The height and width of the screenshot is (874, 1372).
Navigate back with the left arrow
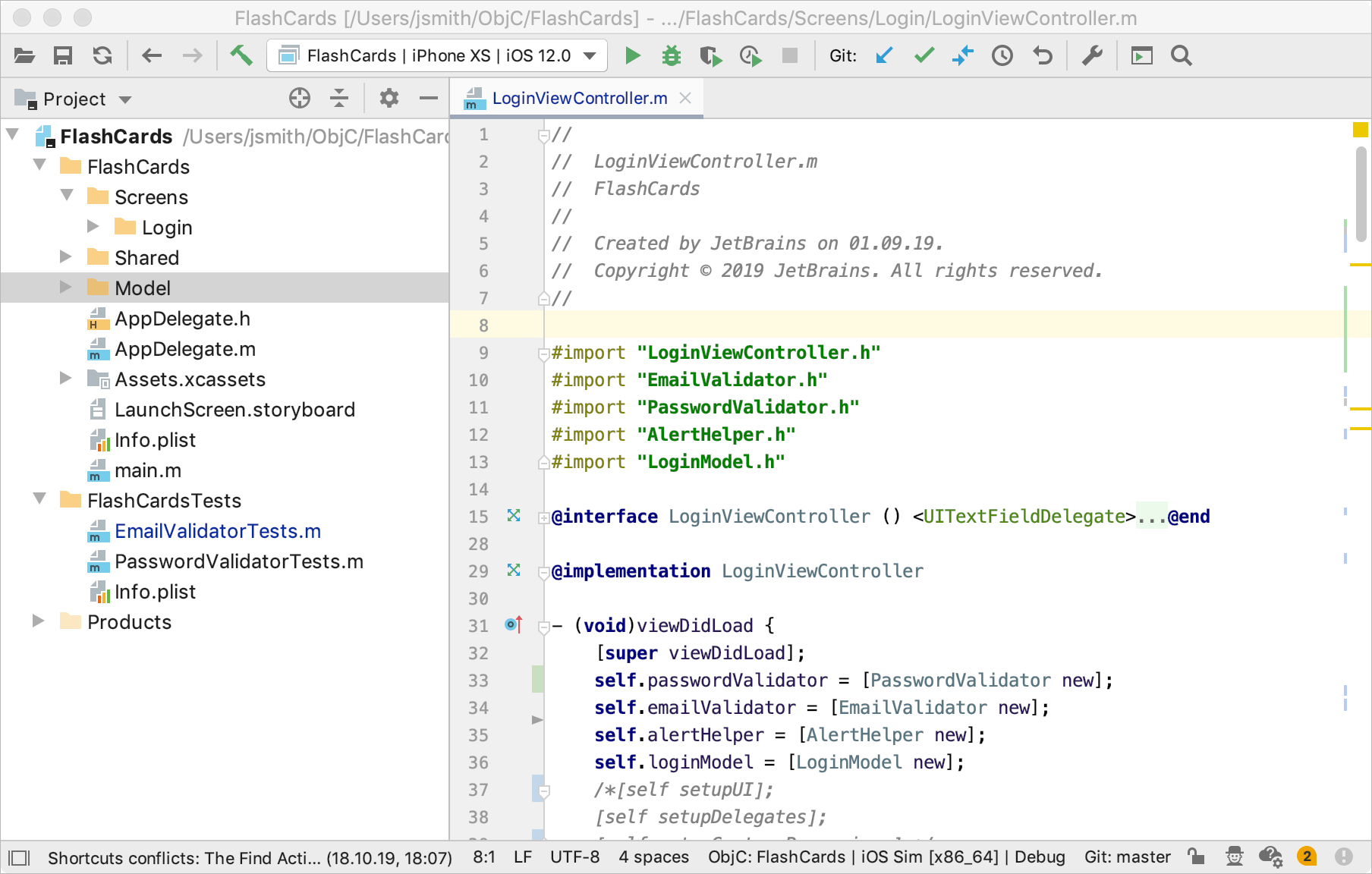click(152, 55)
